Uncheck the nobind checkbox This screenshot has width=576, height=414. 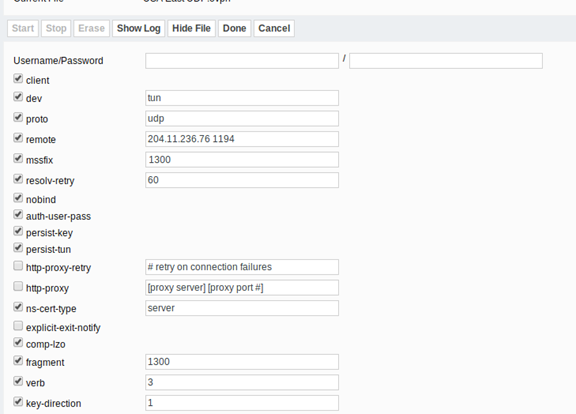click(x=18, y=198)
